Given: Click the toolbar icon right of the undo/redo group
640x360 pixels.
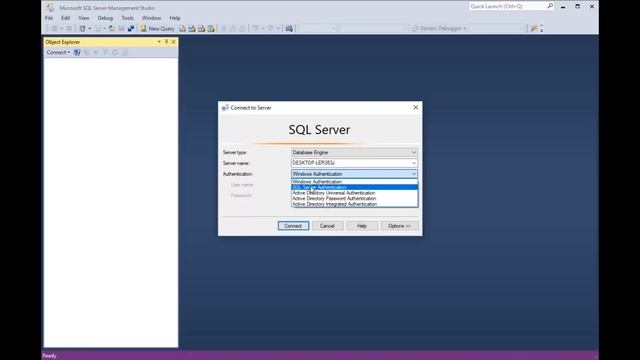Looking at the screenshot, I should click(289, 29).
